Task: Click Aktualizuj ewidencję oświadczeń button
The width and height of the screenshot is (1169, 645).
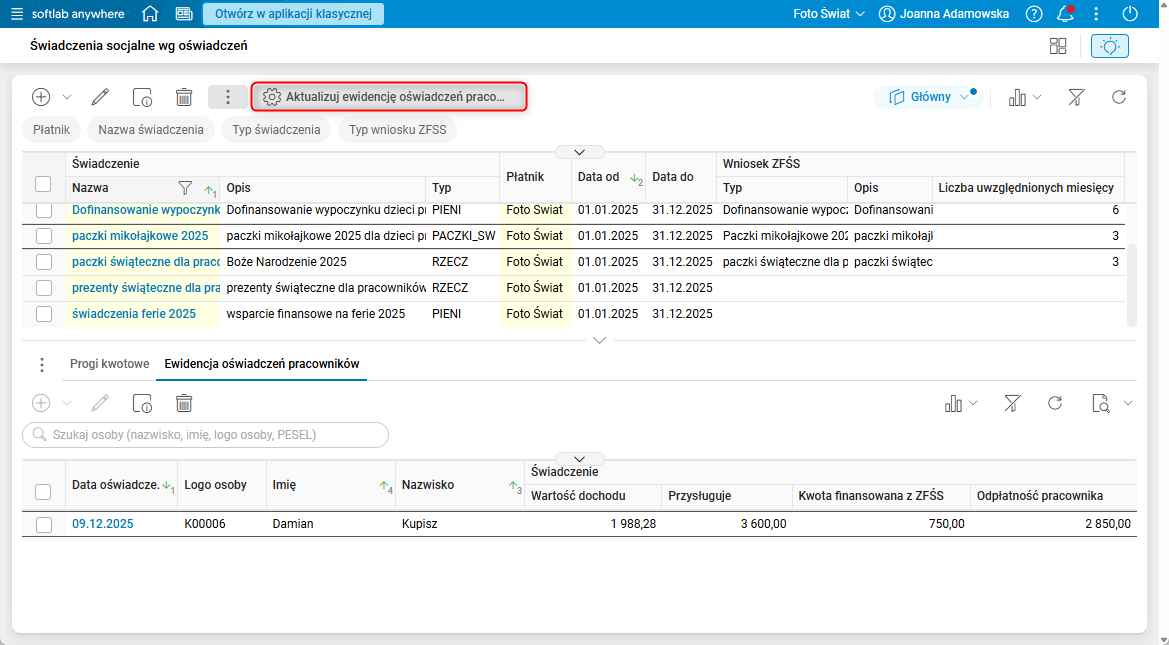Action: tap(389, 97)
